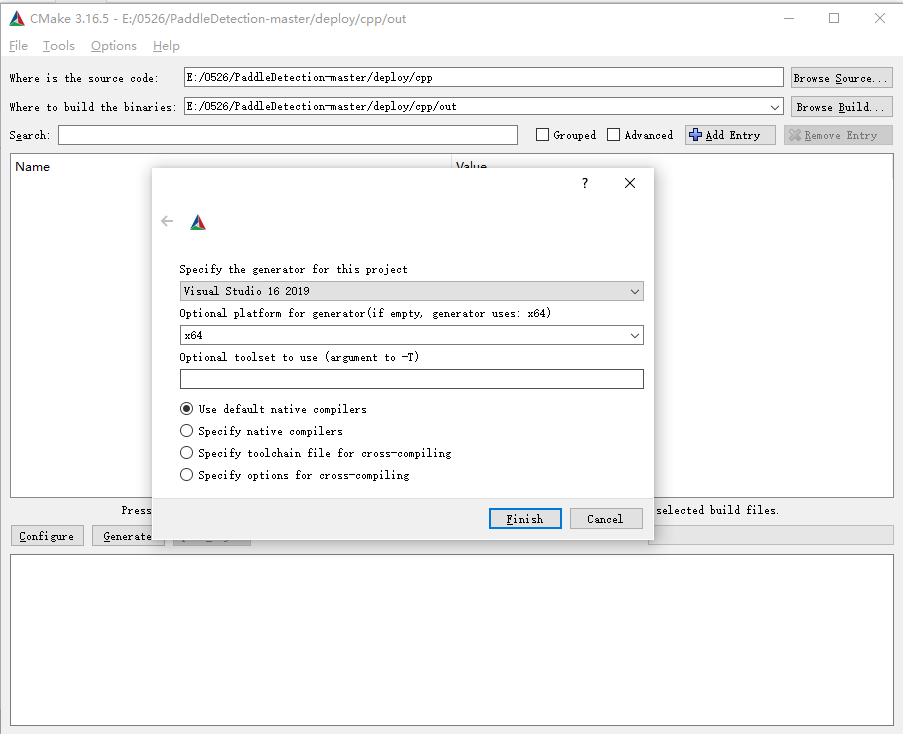Enable the Grouped checkbox
903x734 pixels.
pos(542,135)
